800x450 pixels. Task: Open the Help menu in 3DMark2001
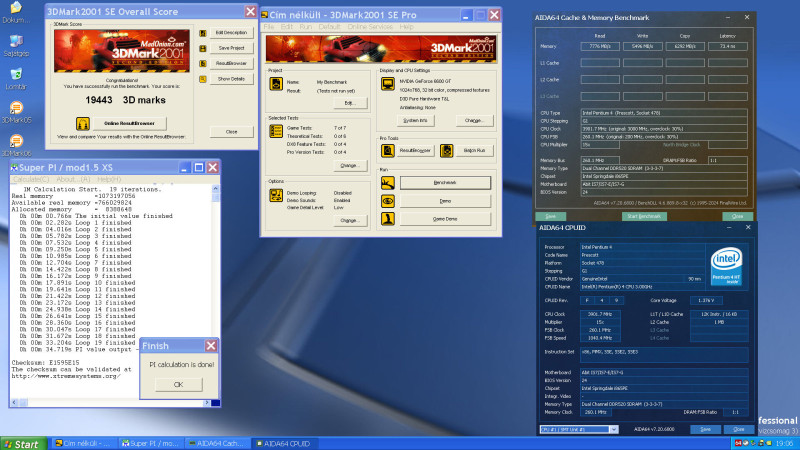[x=406, y=27]
